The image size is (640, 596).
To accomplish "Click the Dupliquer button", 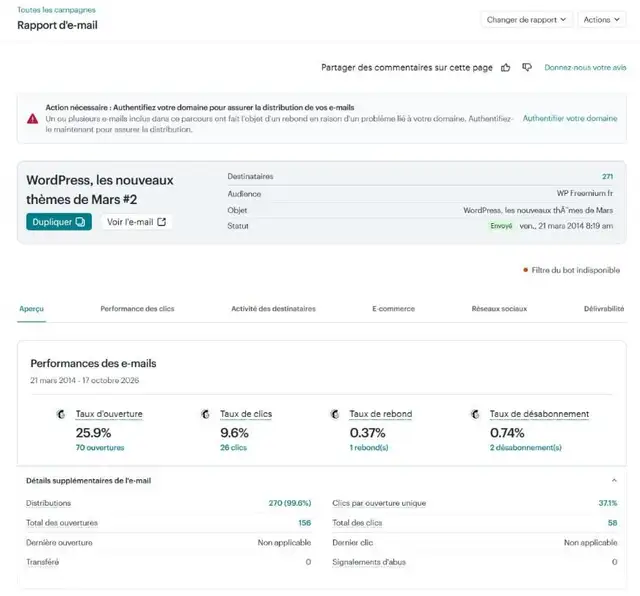I will coord(59,222).
